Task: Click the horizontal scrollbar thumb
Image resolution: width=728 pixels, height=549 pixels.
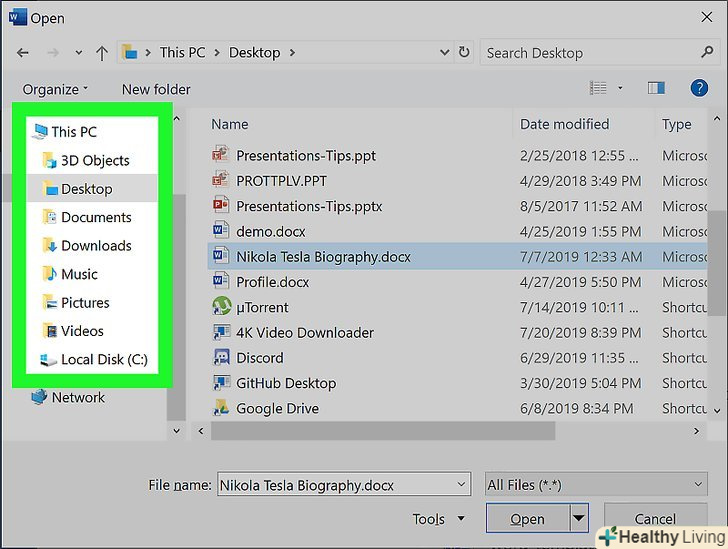Action: [x=383, y=431]
